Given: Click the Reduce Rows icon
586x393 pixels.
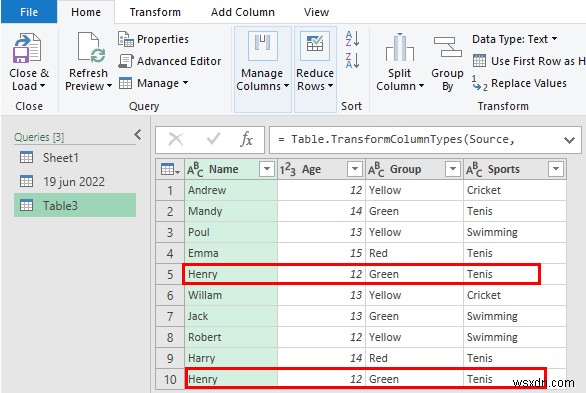Looking at the screenshot, I should 315,46.
